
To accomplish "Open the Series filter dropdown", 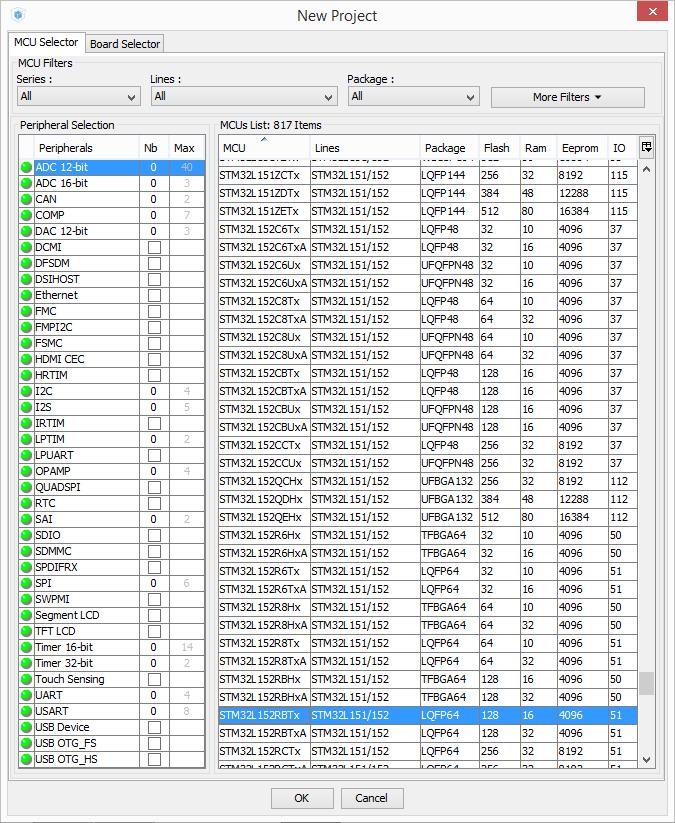I will pos(79,97).
